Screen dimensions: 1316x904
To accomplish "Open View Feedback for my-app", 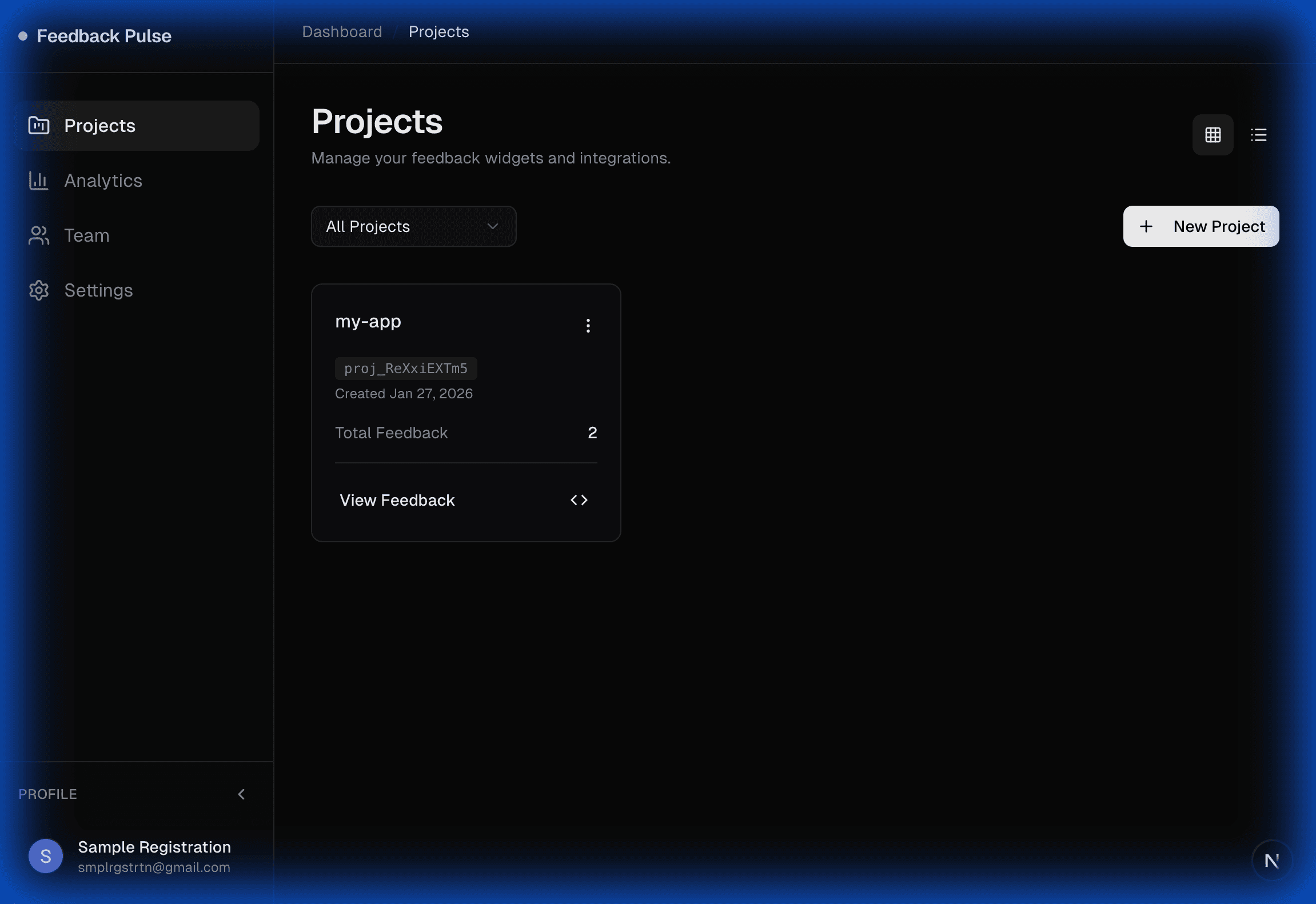I will [397, 499].
